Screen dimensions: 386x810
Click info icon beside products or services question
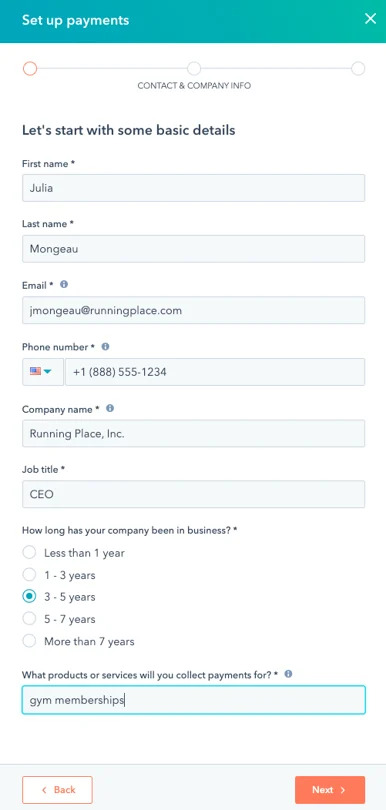pos(288,674)
